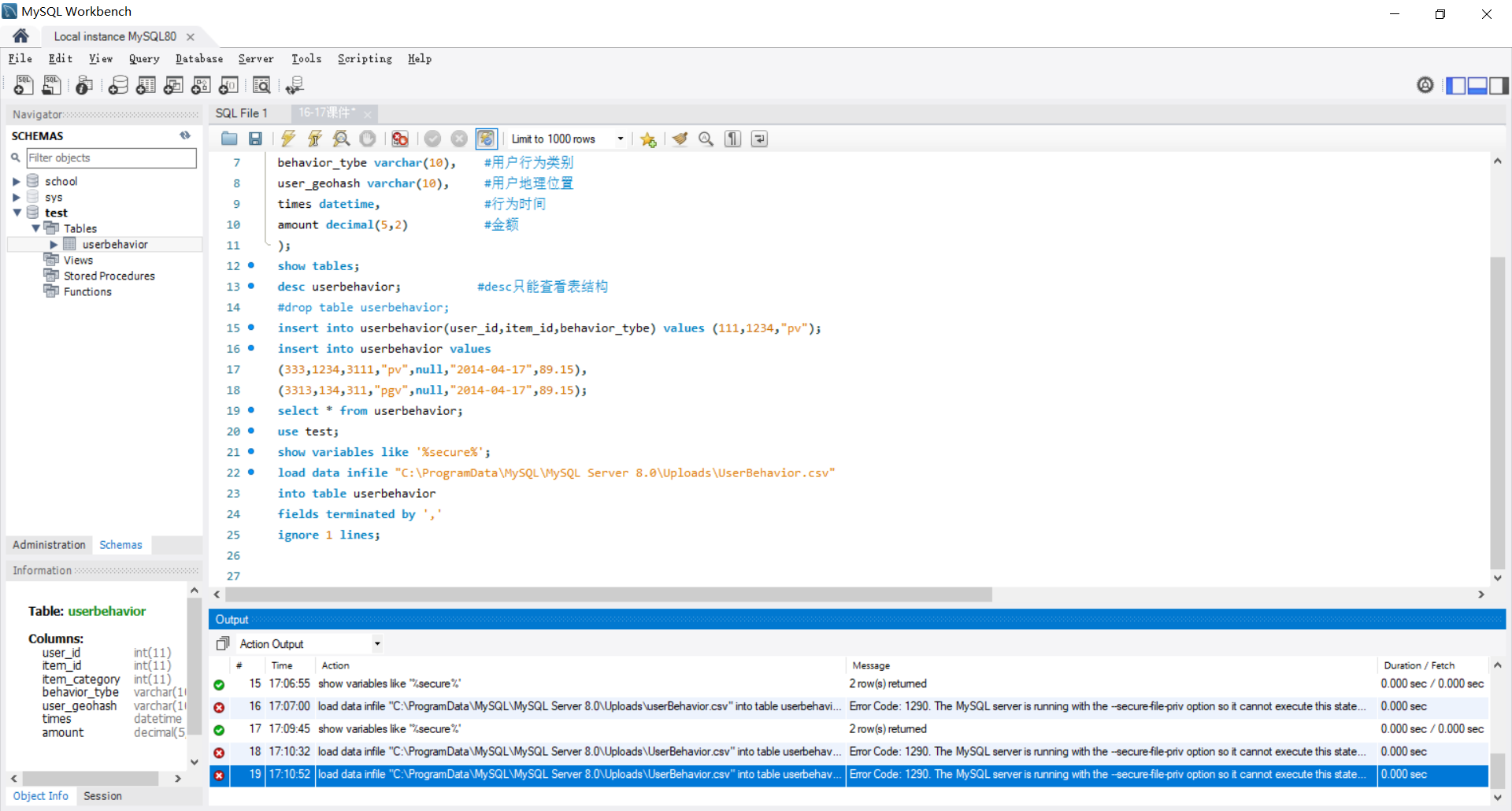Switch to Session tab
This screenshot has height=811, width=1512.
(102, 796)
